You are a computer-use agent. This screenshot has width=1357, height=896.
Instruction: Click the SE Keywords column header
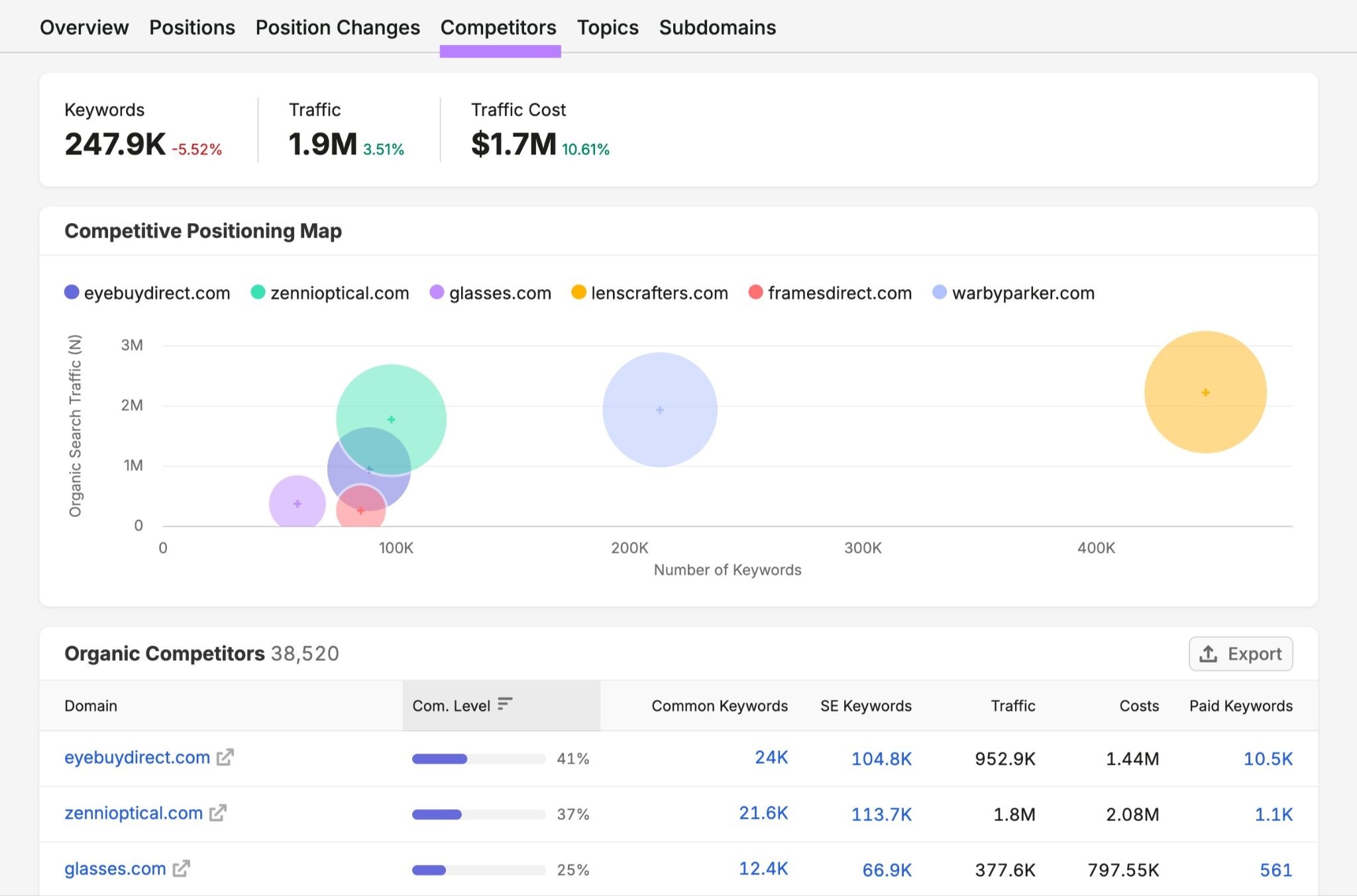(x=866, y=706)
